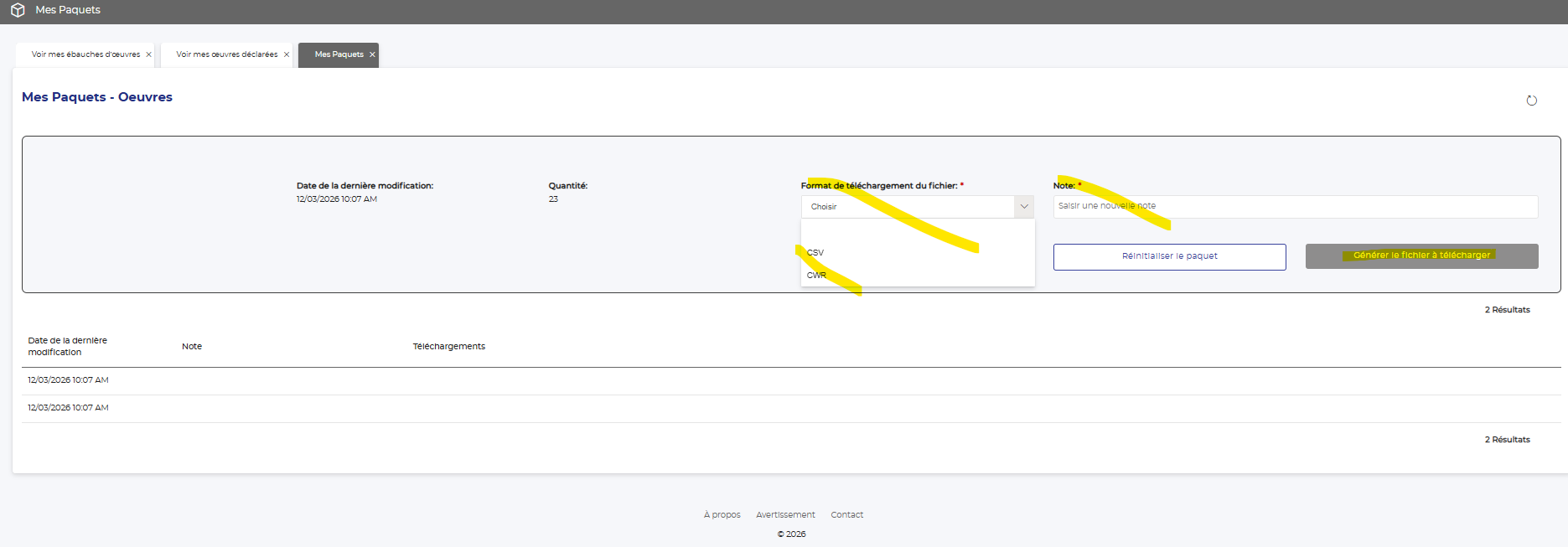Switch to Voir mes ébauches d'œuvres tab
Image resolution: width=1568 pixels, height=547 pixels.
tap(85, 54)
